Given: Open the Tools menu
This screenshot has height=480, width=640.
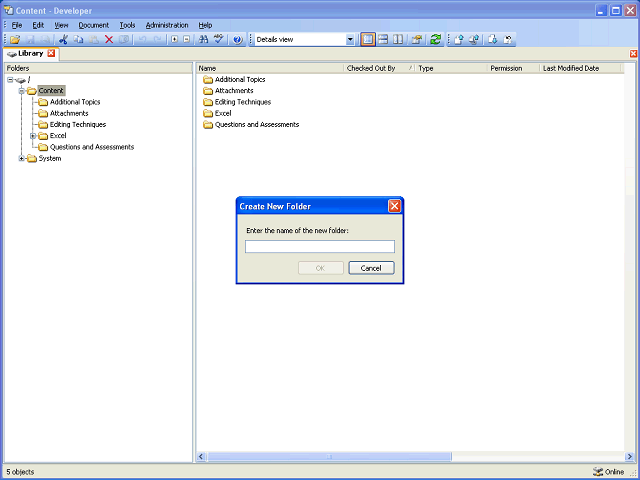Looking at the screenshot, I should click(x=127, y=25).
